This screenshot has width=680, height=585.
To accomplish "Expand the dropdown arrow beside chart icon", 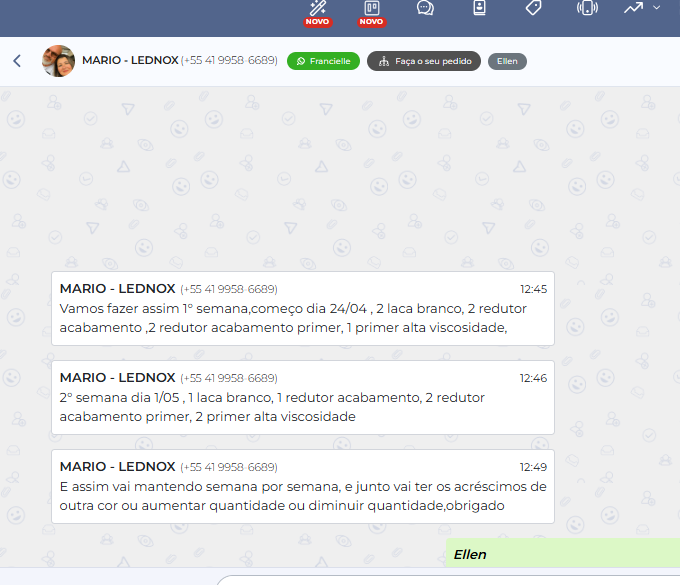I will pos(657,8).
